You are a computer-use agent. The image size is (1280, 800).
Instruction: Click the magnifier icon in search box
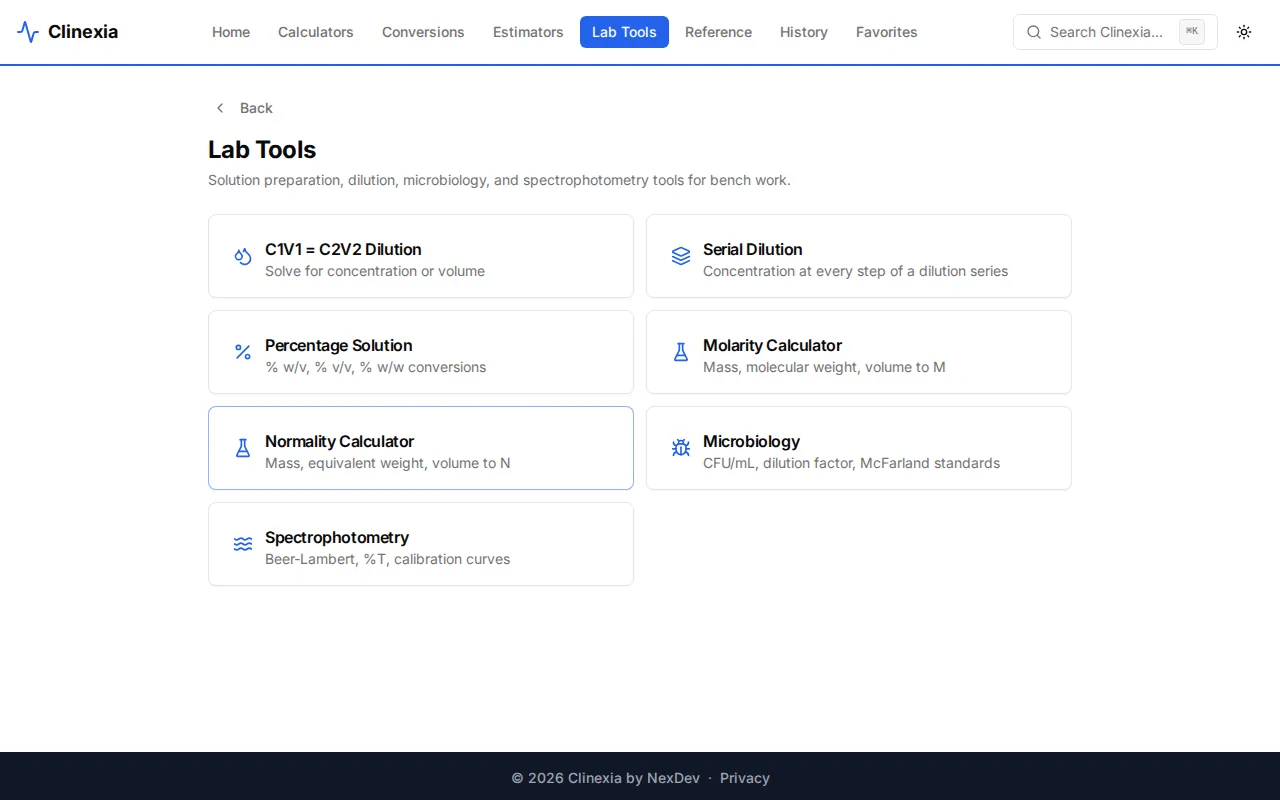[1034, 32]
